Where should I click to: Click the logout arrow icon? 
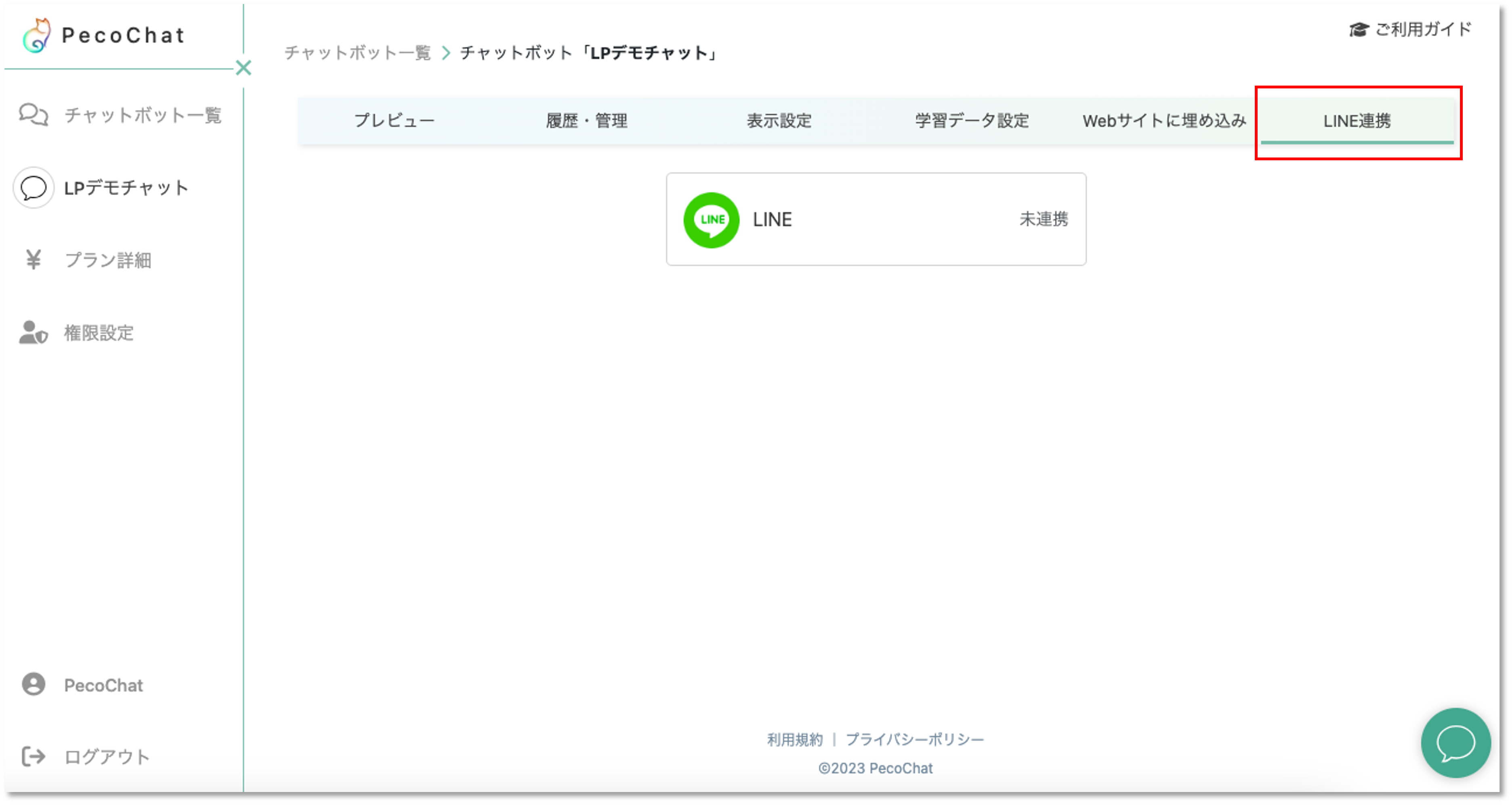coord(34,756)
